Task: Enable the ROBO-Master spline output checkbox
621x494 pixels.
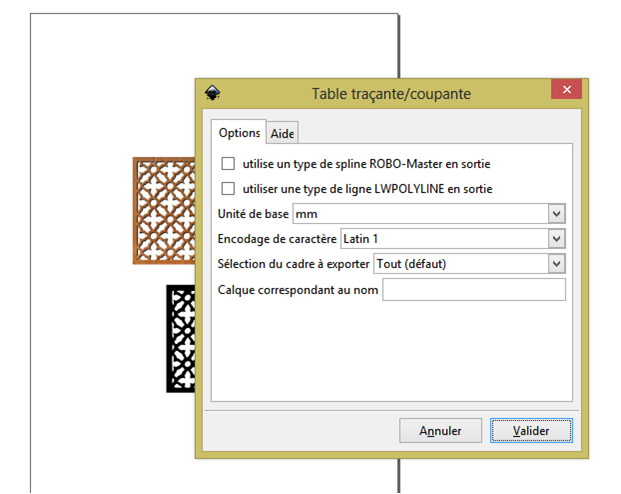Action: [228, 164]
